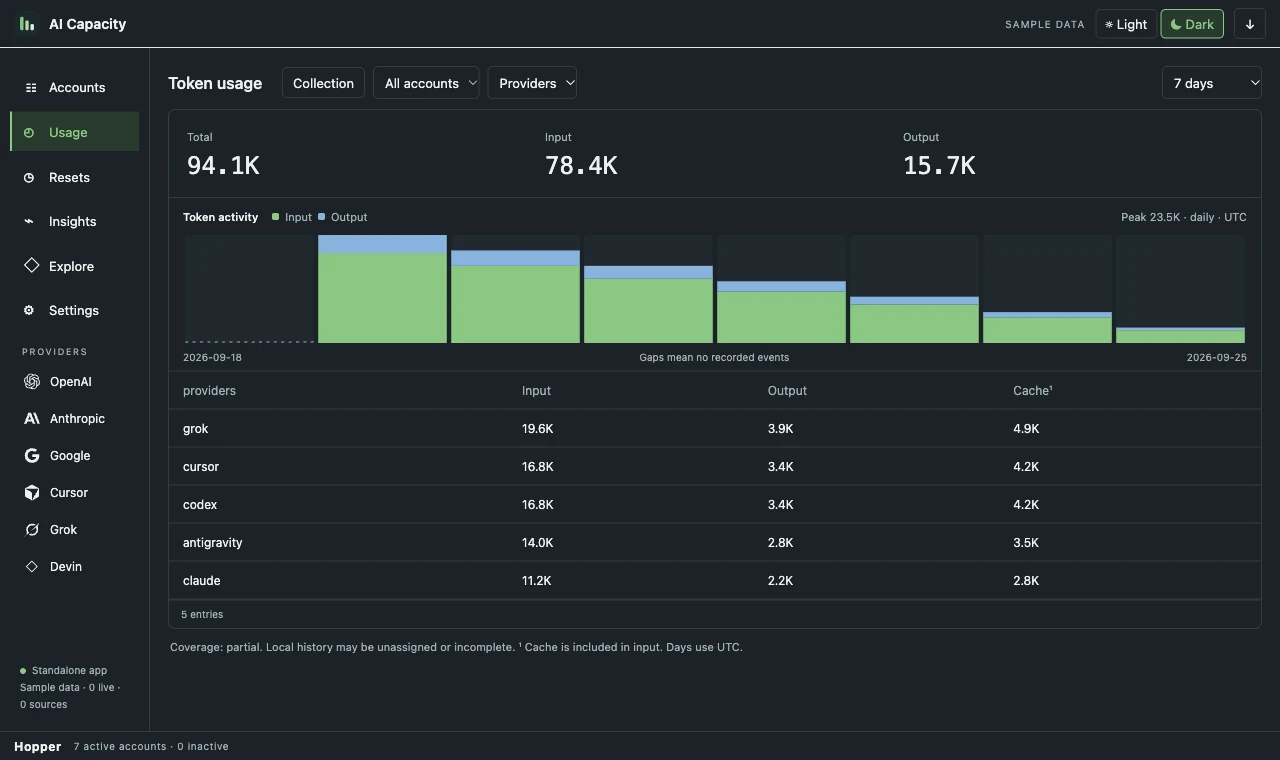Click the '94.1K' total value
1280x760 pixels.
pos(223,166)
